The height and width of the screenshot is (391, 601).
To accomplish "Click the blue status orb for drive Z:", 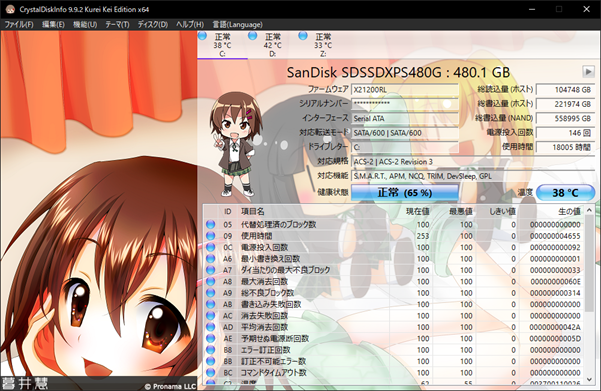I will (303, 36).
